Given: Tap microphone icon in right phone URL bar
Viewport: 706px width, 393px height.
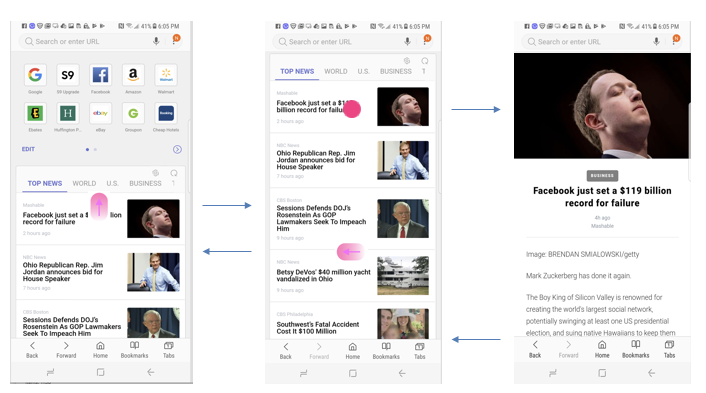Looking at the screenshot, I should [x=656, y=41].
